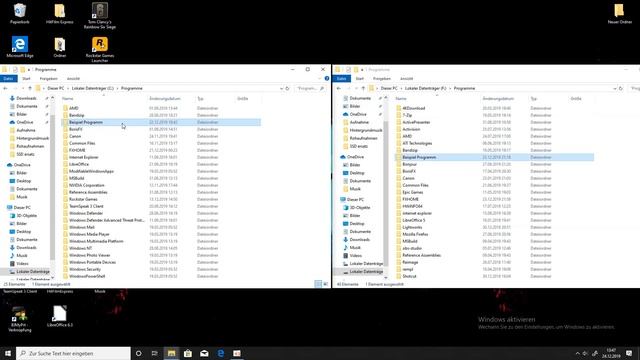Switch to details view in C: window status bar

pos(318,284)
